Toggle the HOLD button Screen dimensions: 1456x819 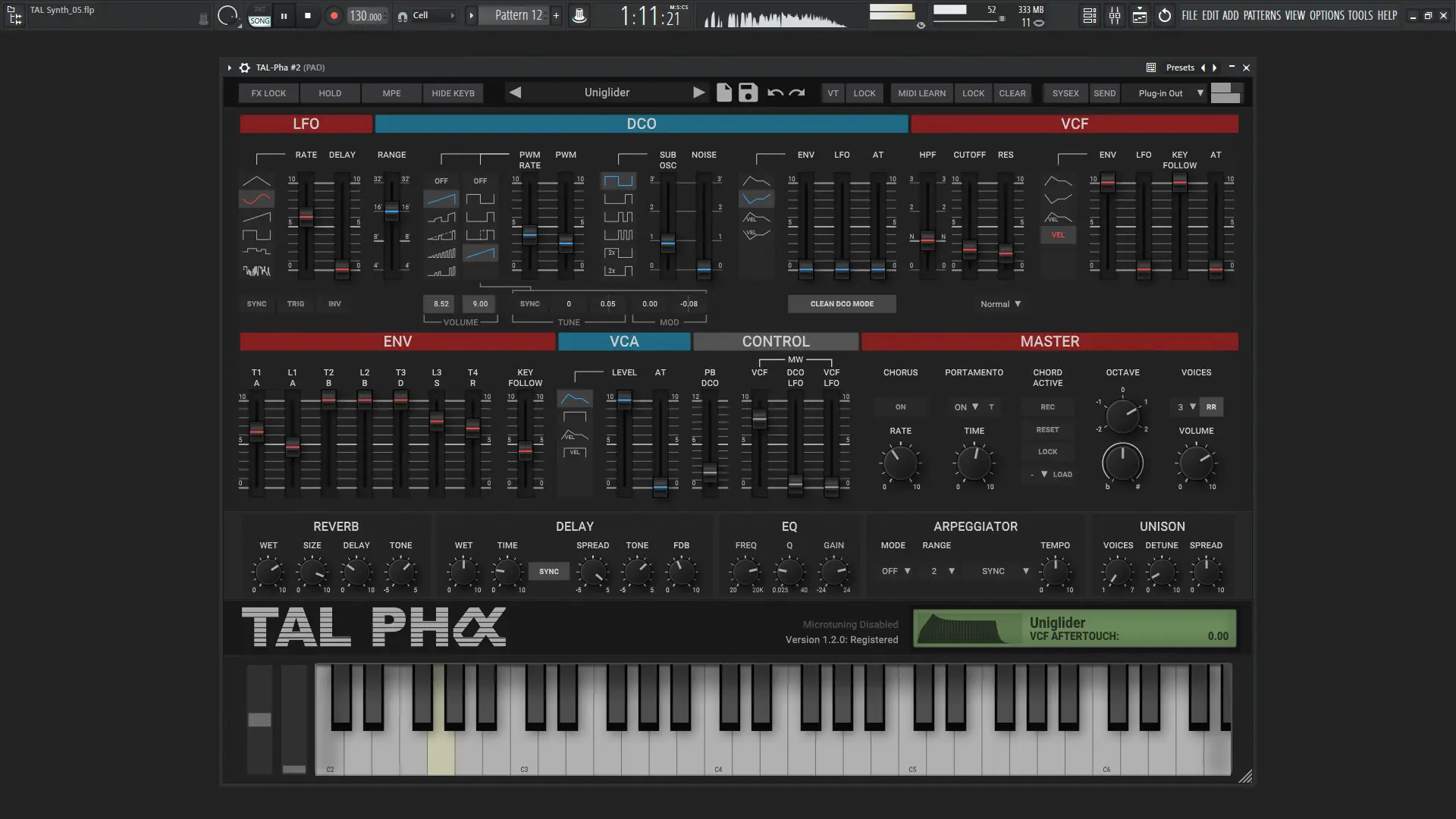[330, 93]
